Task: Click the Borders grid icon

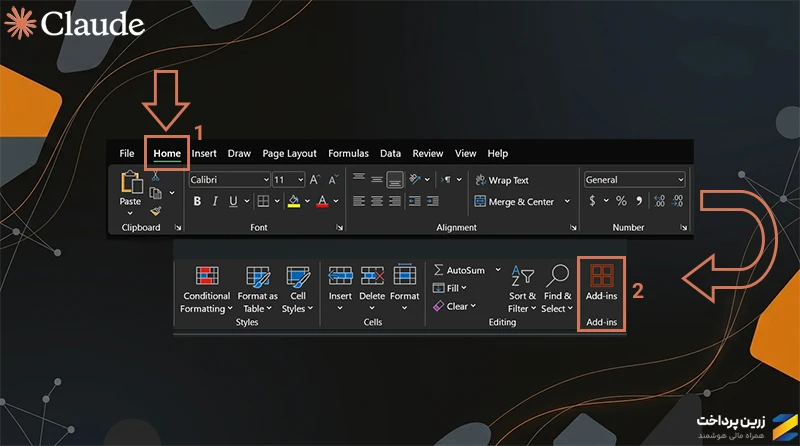Action: pos(263,201)
